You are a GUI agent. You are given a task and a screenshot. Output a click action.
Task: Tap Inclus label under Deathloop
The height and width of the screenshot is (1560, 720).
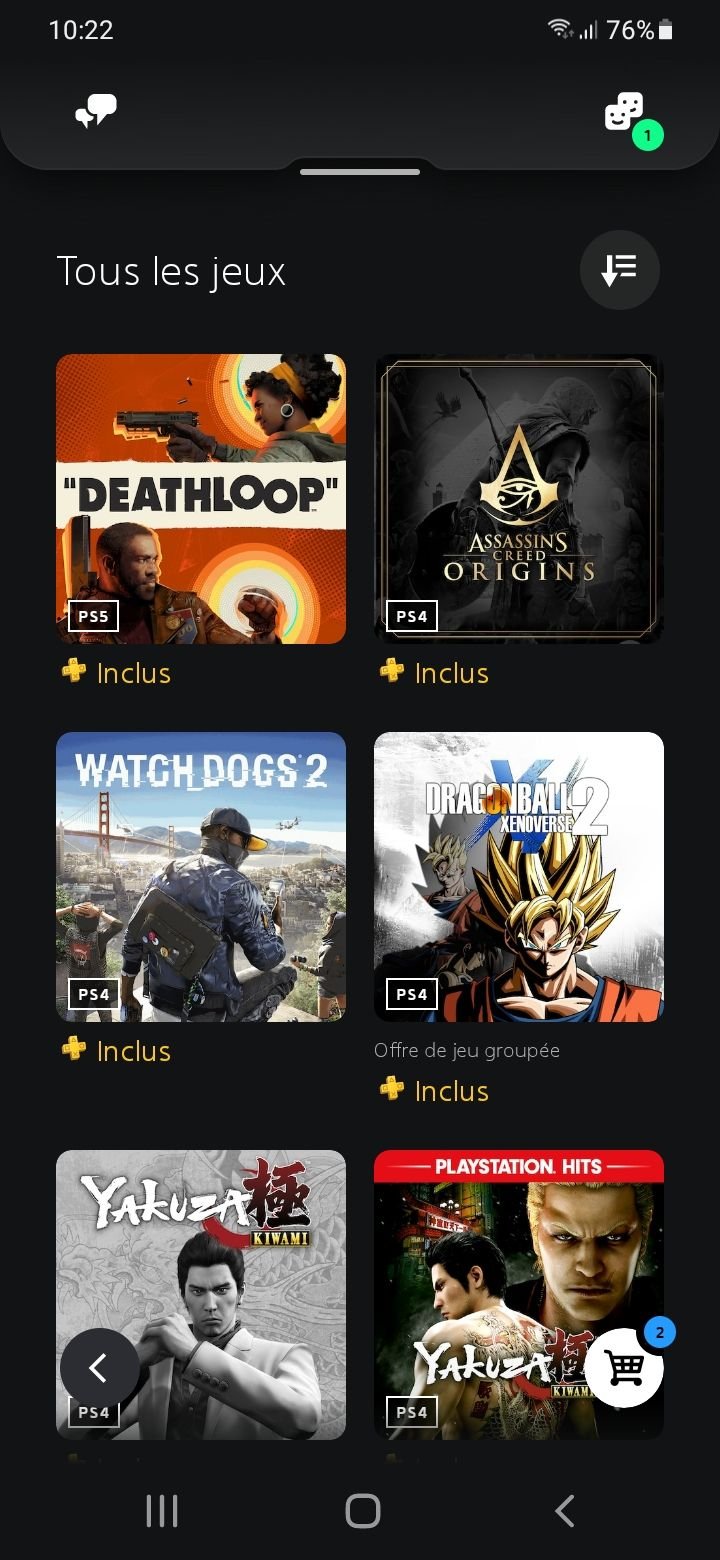134,673
